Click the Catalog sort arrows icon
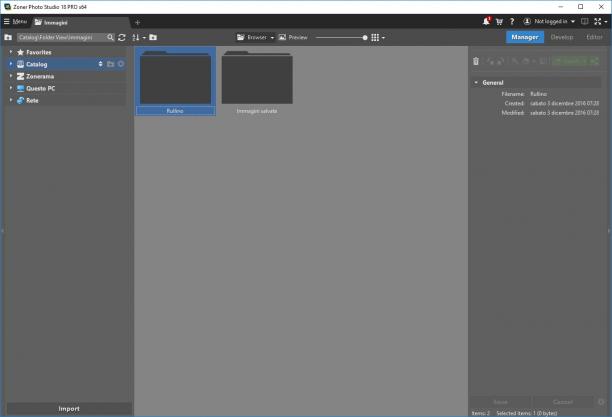Image resolution: width=612 pixels, height=417 pixels. coord(100,64)
